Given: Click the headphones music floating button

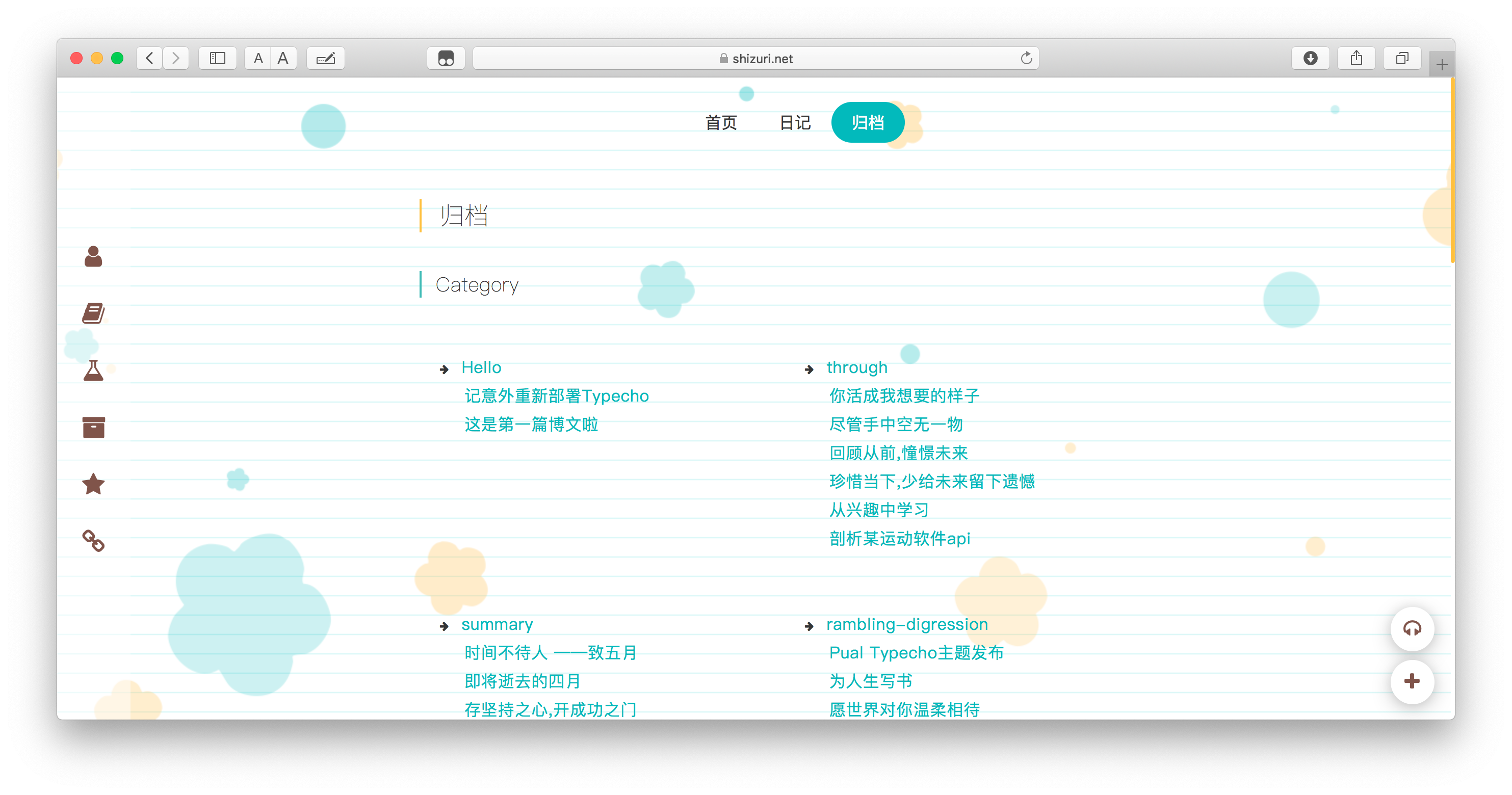Looking at the screenshot, I should coord(1412,629).
